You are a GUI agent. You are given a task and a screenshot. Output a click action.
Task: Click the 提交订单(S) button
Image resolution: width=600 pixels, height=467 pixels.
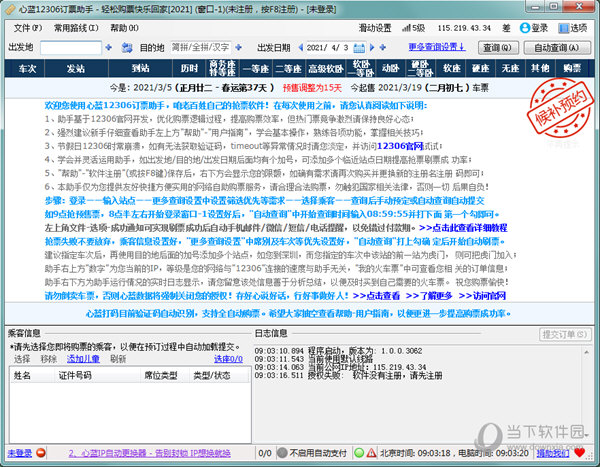coord(565,335)
